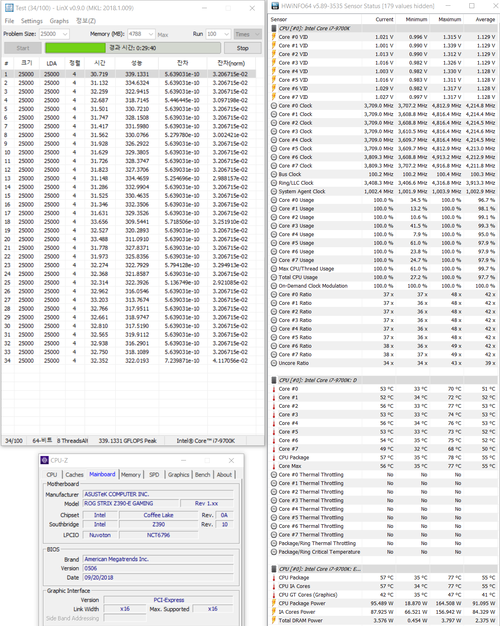This screenshot has width=500, height=626.
Task: Click the motherboard Model field in CPU-Z
Action: 130,503
